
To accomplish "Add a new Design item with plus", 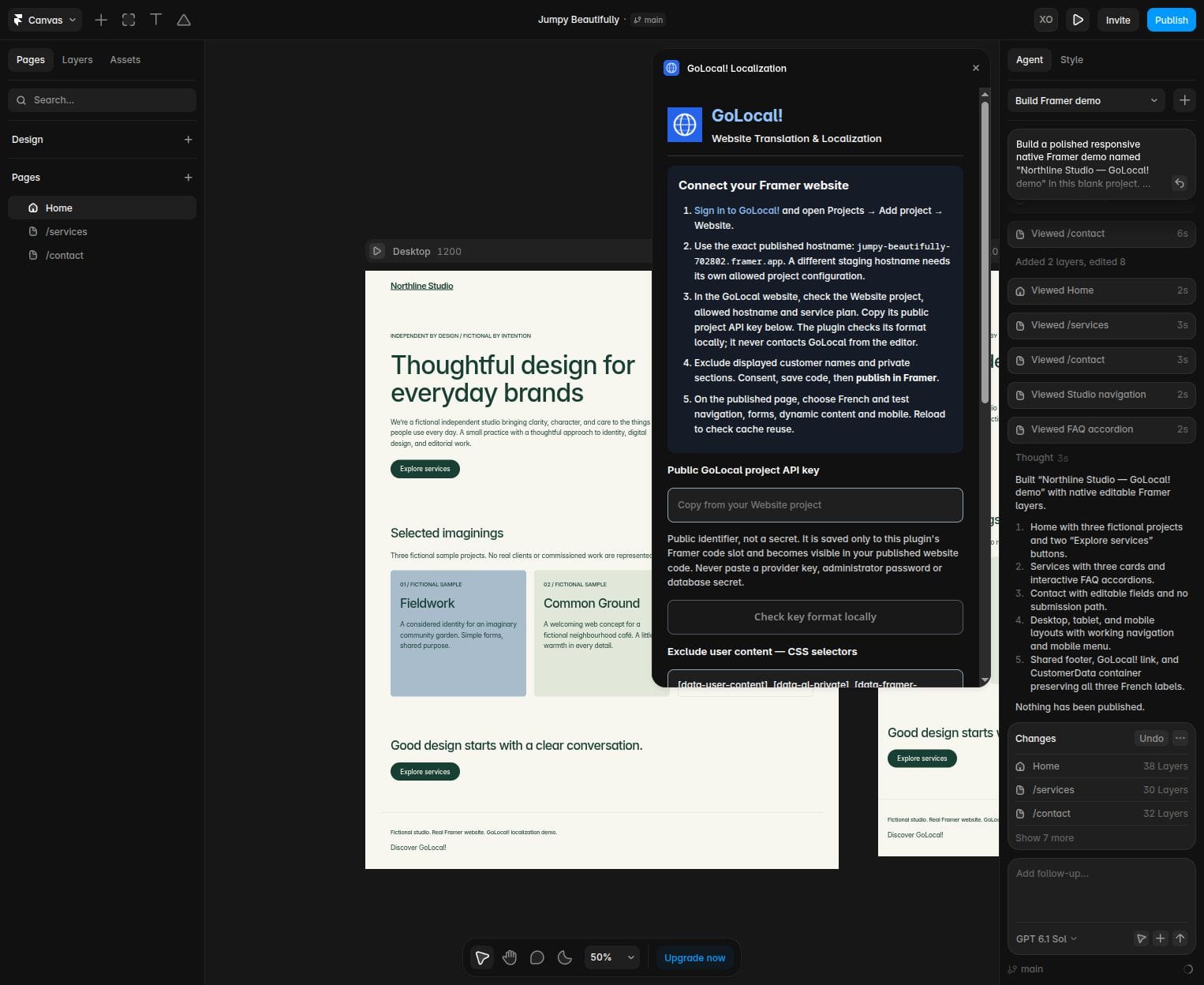I will (x=188, y=140).
